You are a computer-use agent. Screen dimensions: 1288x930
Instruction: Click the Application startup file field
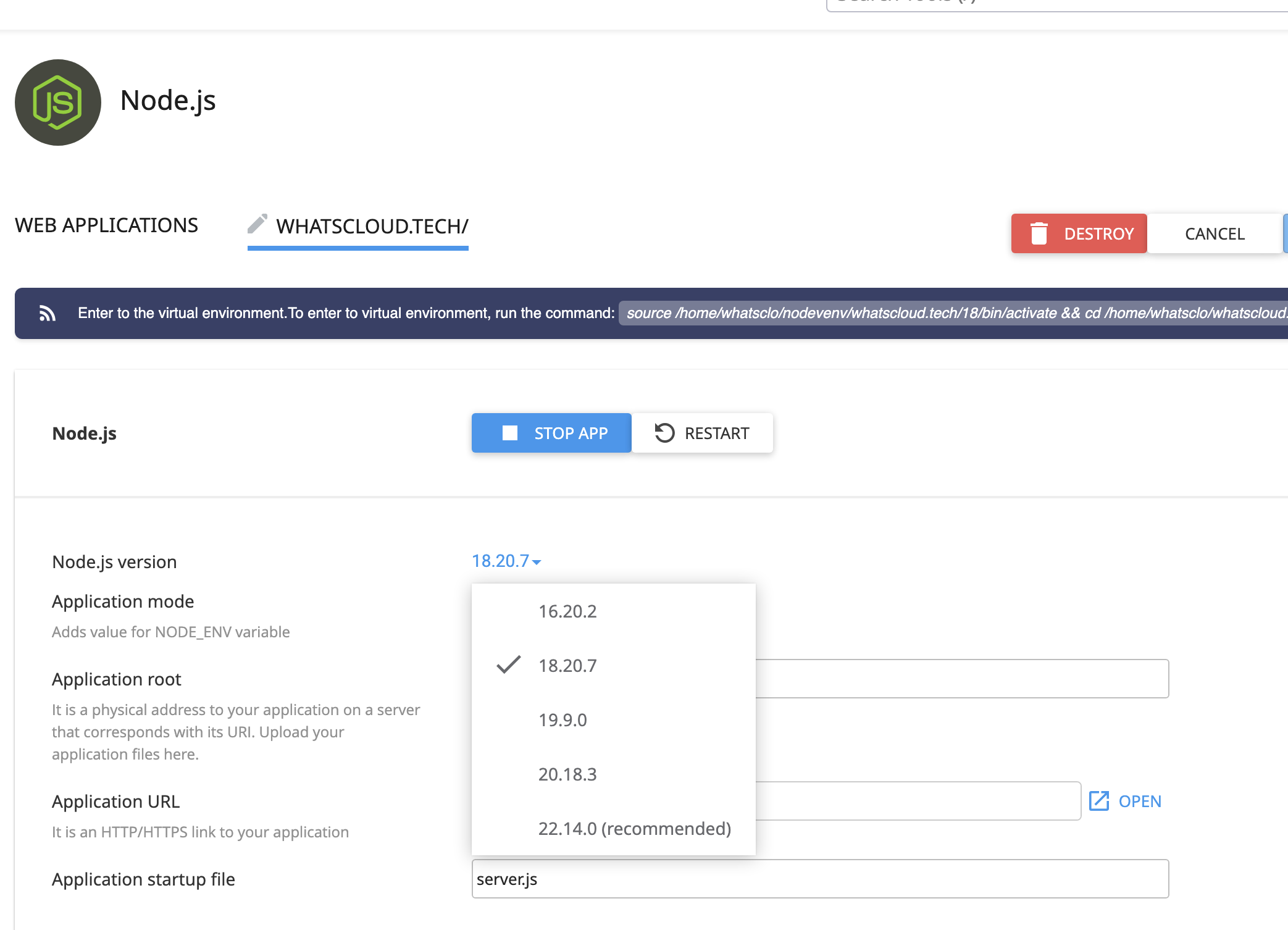coord(819,879)
